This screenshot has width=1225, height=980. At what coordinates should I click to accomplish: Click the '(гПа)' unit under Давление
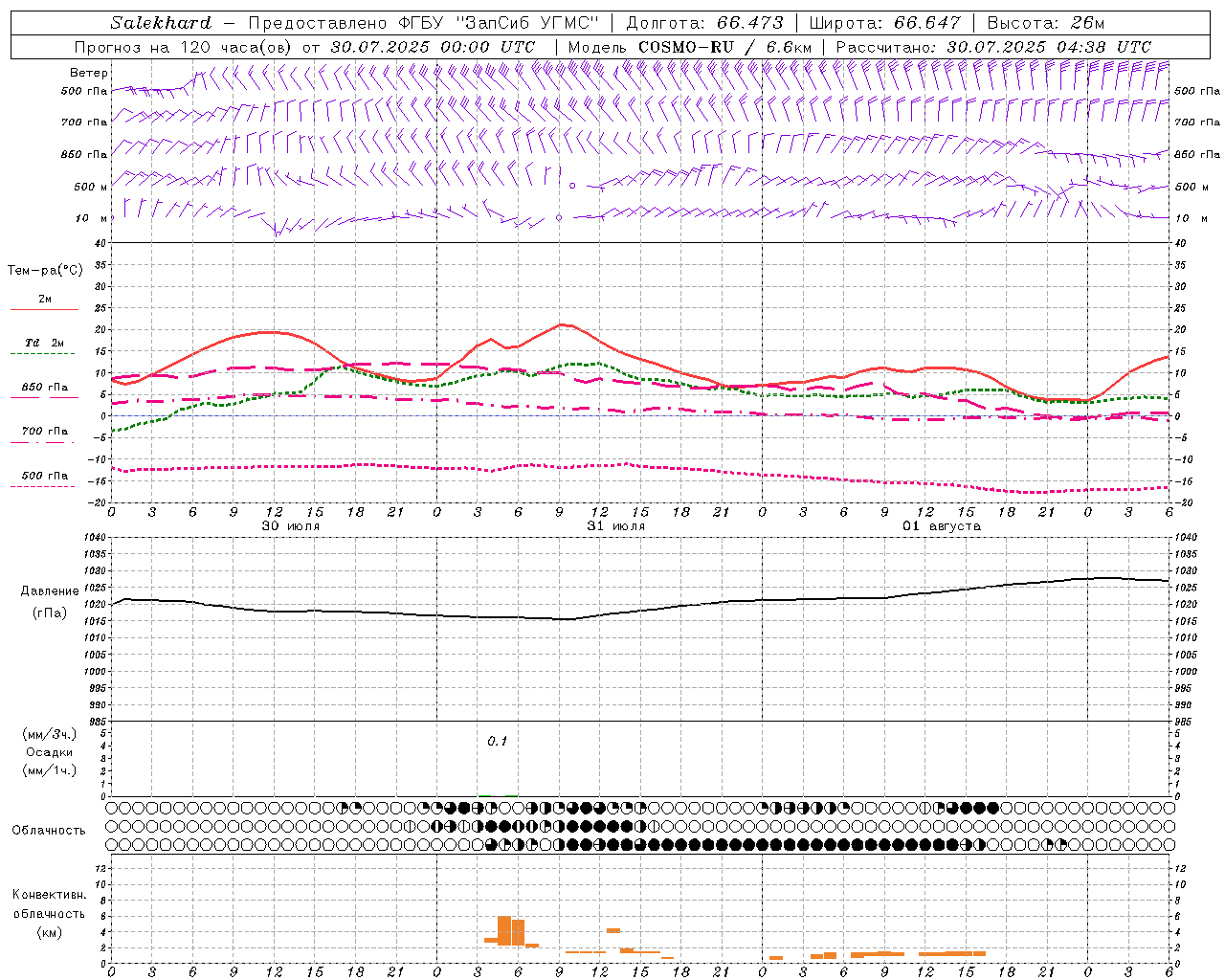tap(50, 612)
